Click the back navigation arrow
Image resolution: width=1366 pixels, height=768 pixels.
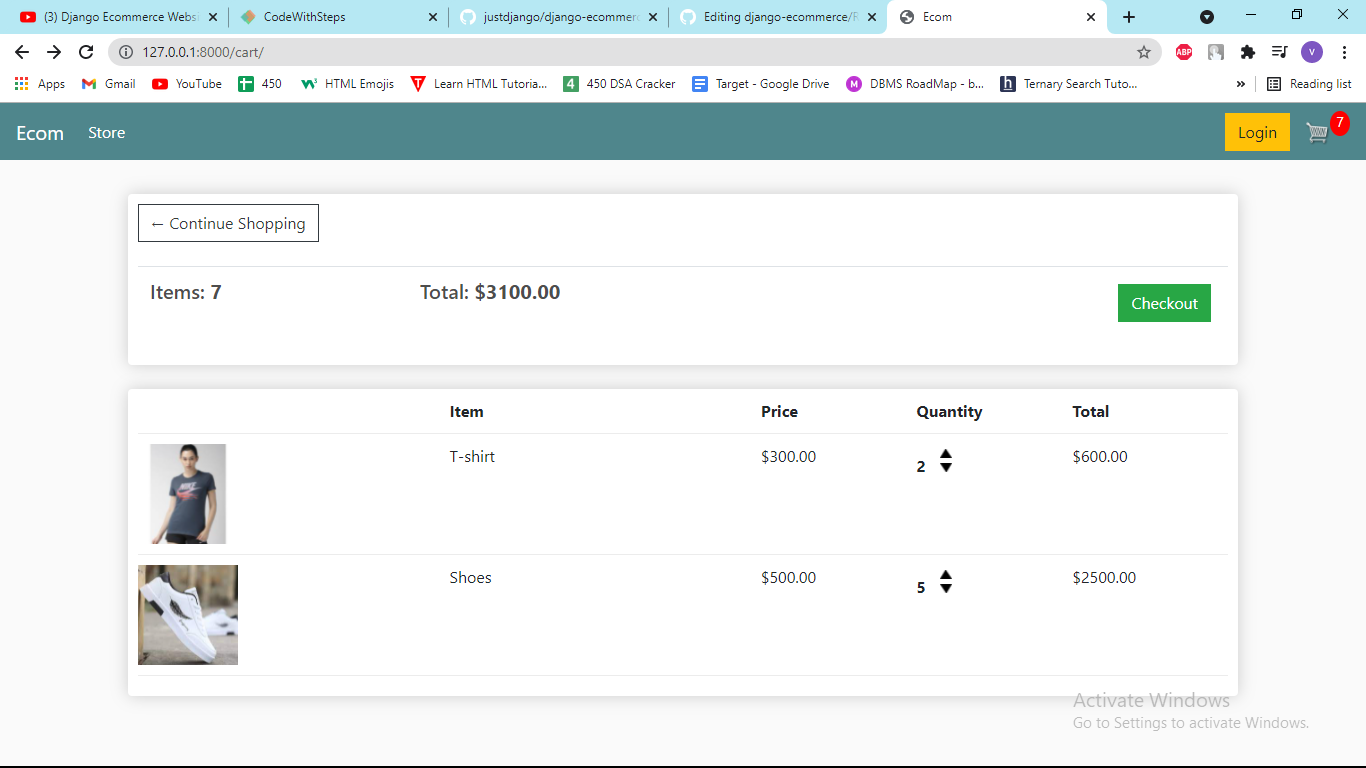click(20, 52)
